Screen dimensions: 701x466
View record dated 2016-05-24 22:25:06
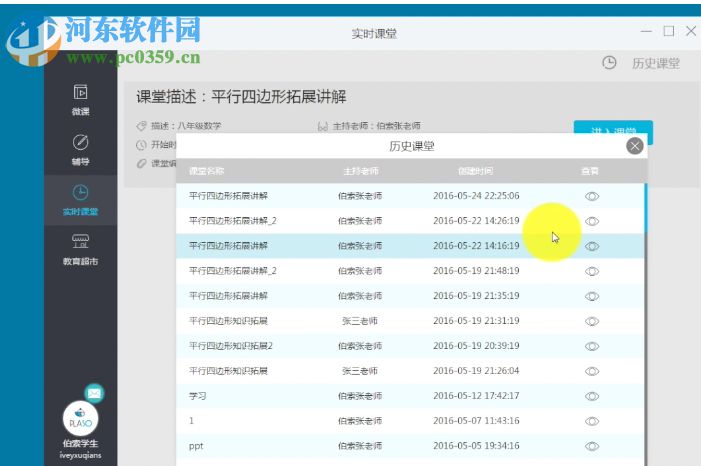[592, 196]
